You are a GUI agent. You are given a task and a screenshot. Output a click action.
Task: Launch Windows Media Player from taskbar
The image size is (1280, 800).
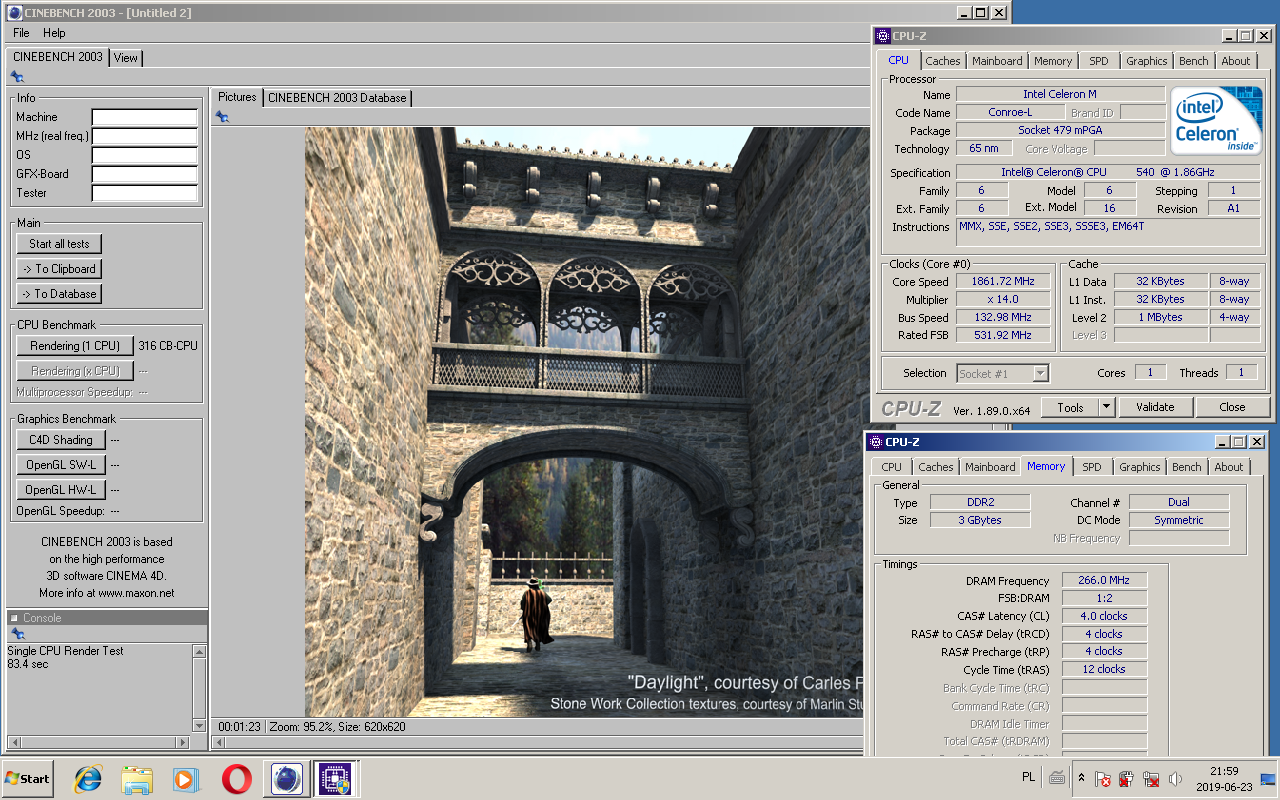click(x=186, y=778)
